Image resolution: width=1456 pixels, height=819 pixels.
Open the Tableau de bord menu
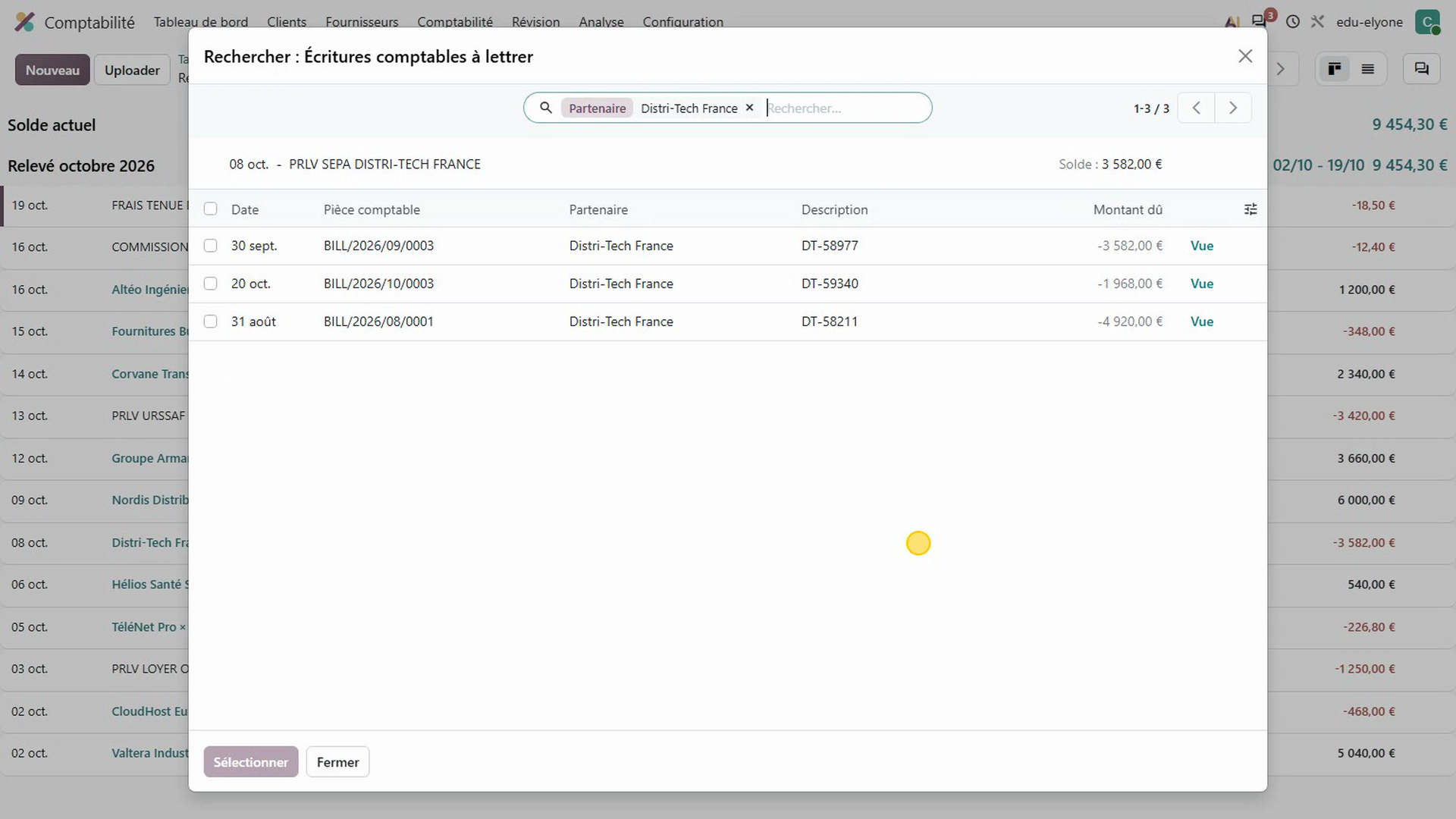point(201,22)
